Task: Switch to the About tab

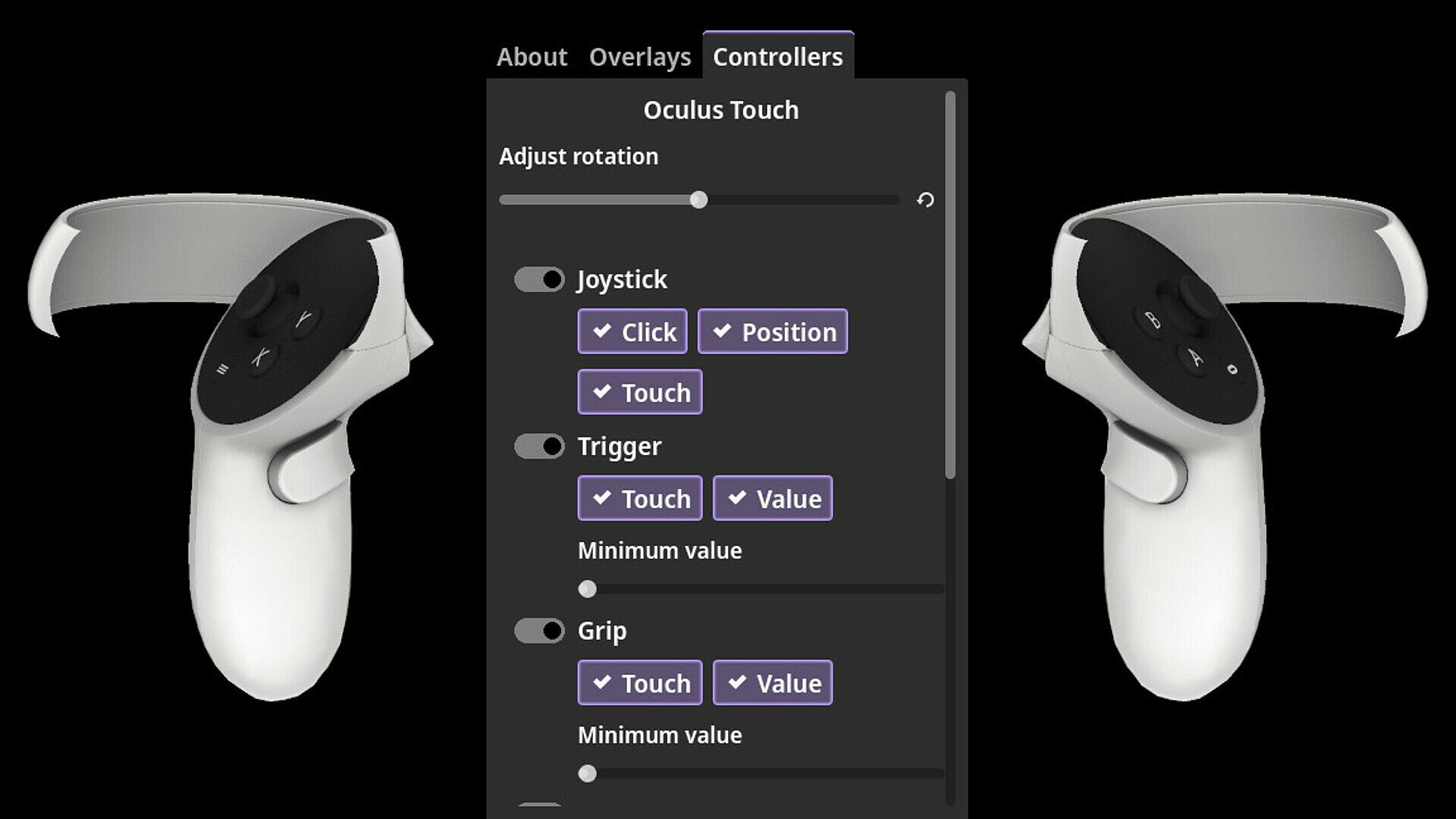Action: [532, 57]
